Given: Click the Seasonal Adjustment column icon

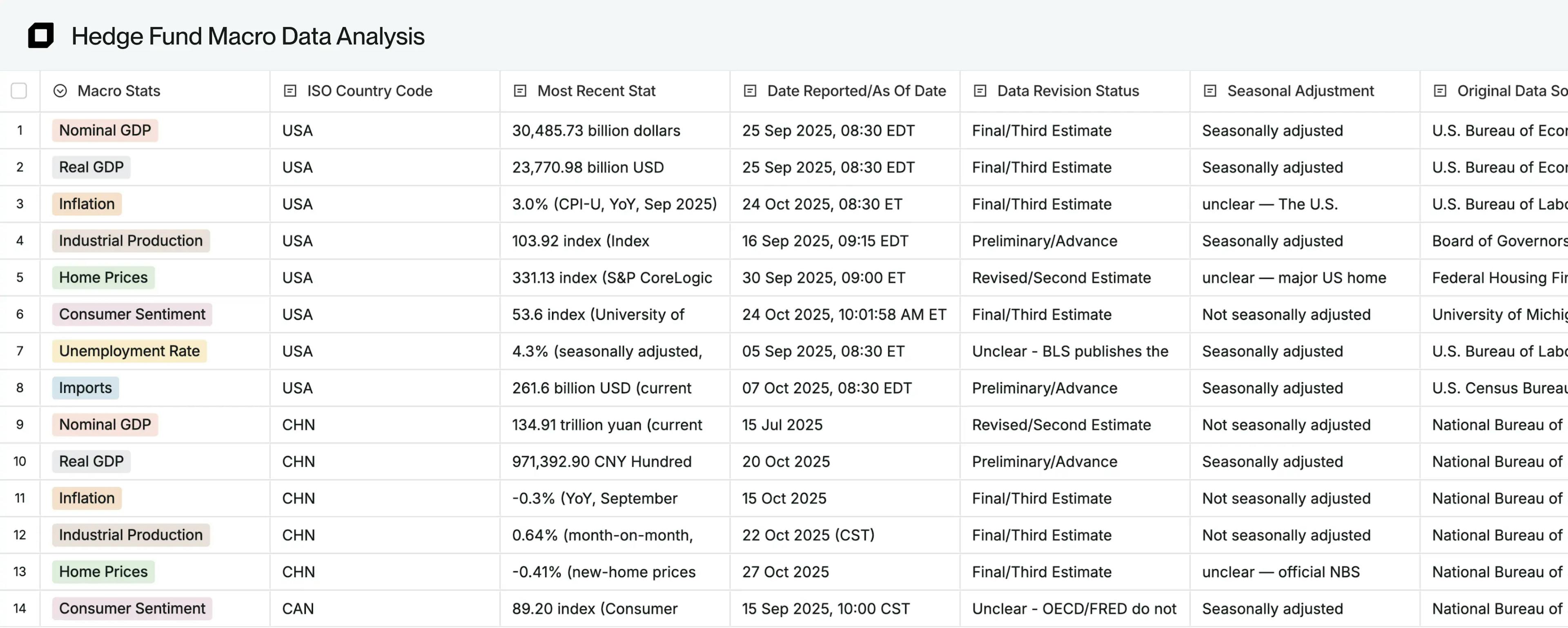Looking at the screenshot, I should point(1210,91).
